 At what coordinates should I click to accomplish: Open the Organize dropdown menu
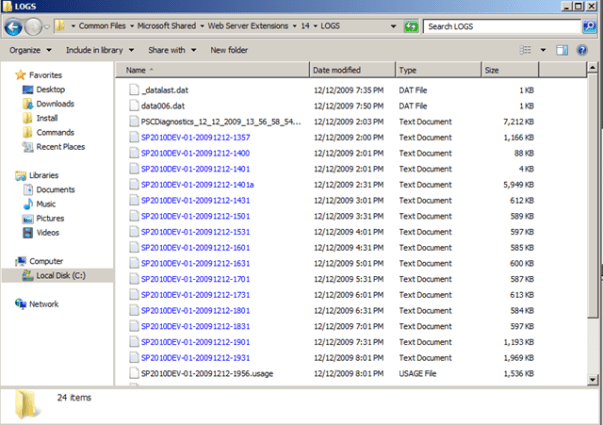[x=31, y=49]
